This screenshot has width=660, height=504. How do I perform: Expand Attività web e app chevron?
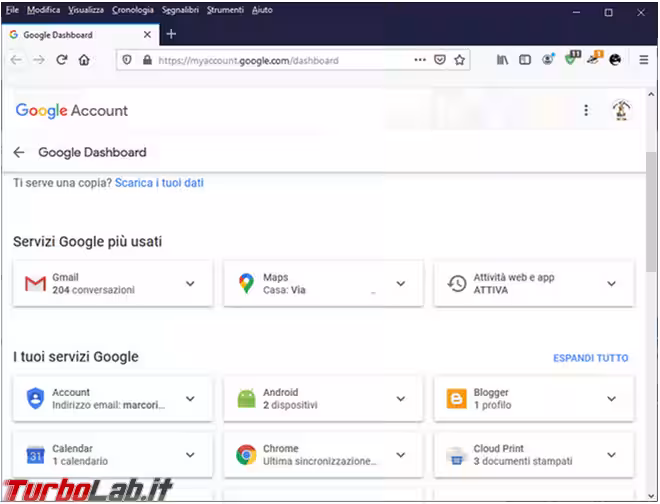[x=611, y=283]
